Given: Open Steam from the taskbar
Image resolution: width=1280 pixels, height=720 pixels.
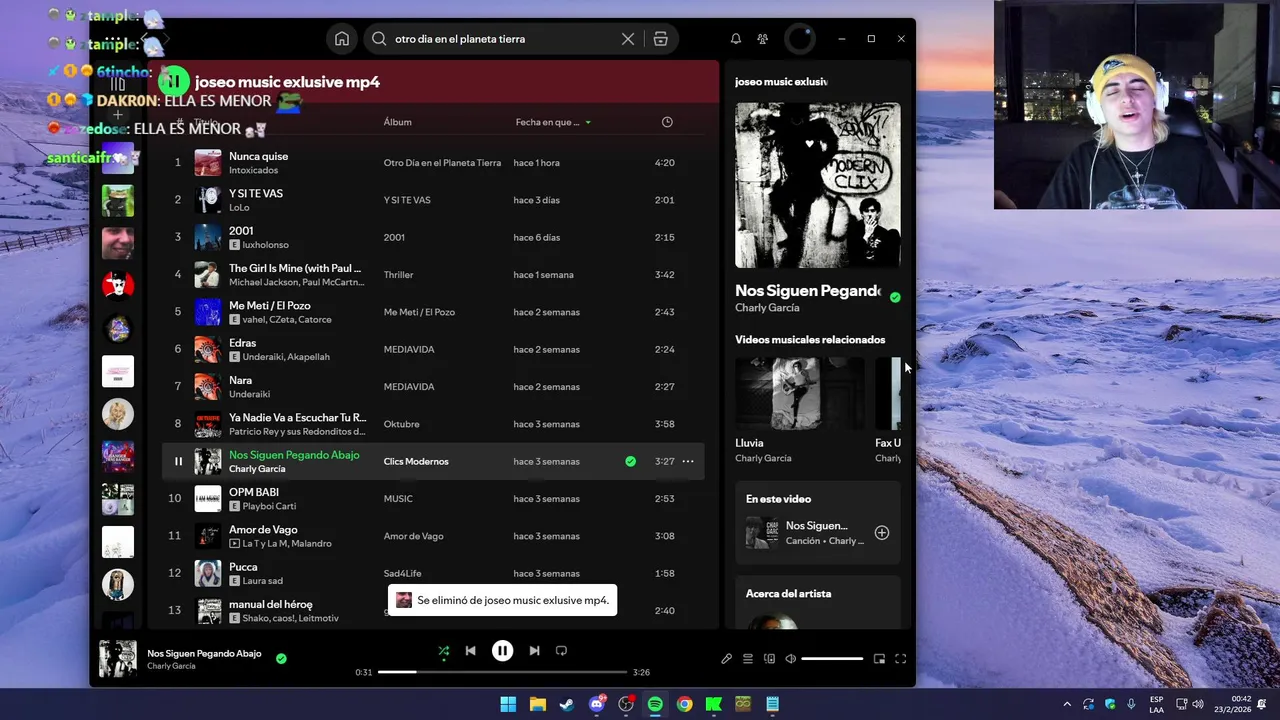Looking at the screenshot, I should pyautogui.click(x=567, y=704).
